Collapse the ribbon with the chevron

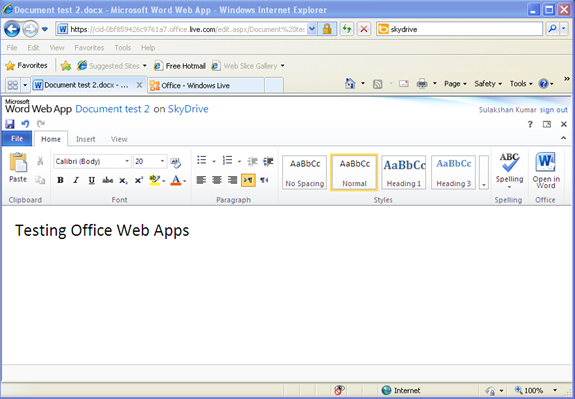[x=564, y=138]
